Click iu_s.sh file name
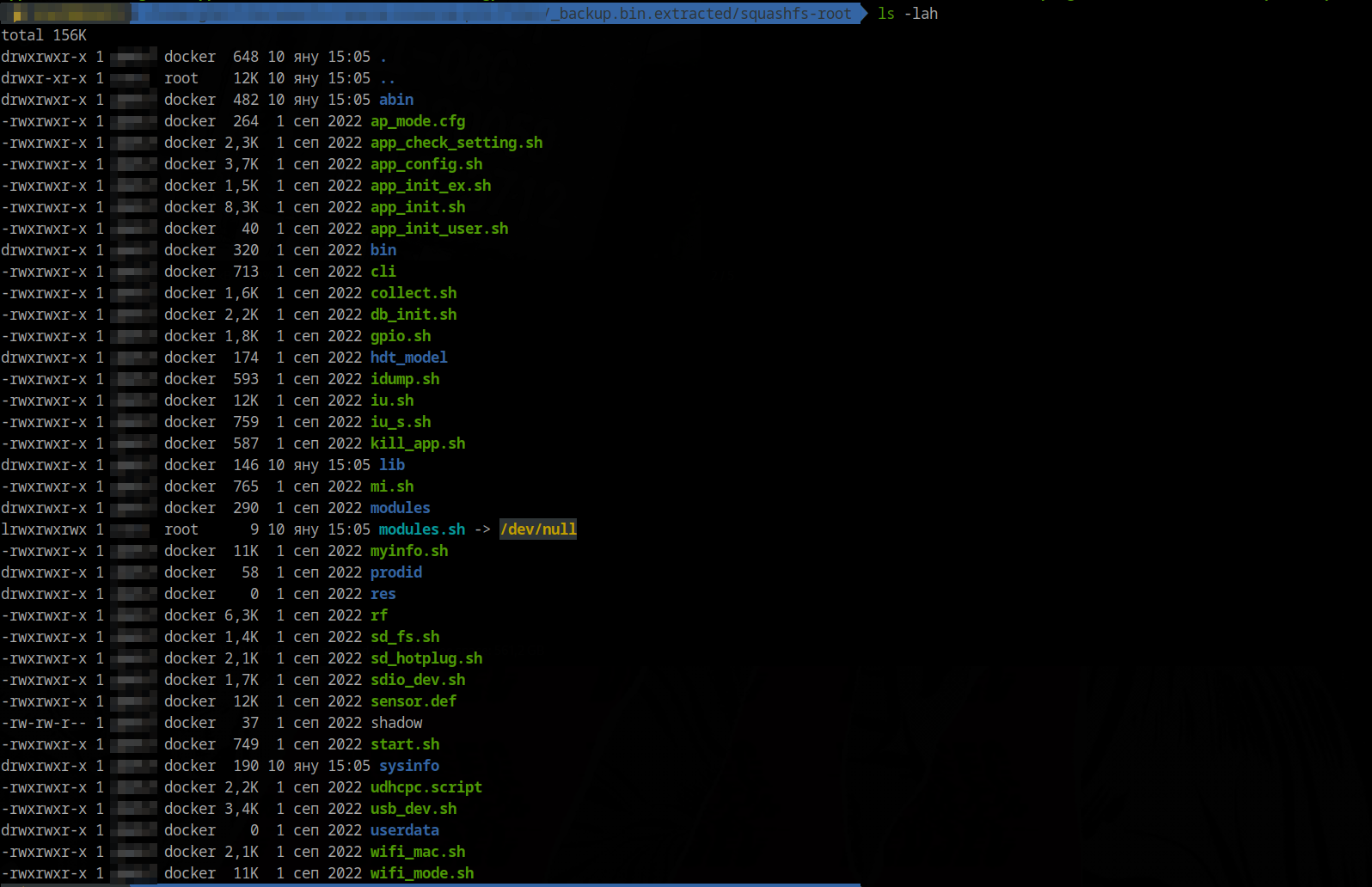 coord(401,422)
